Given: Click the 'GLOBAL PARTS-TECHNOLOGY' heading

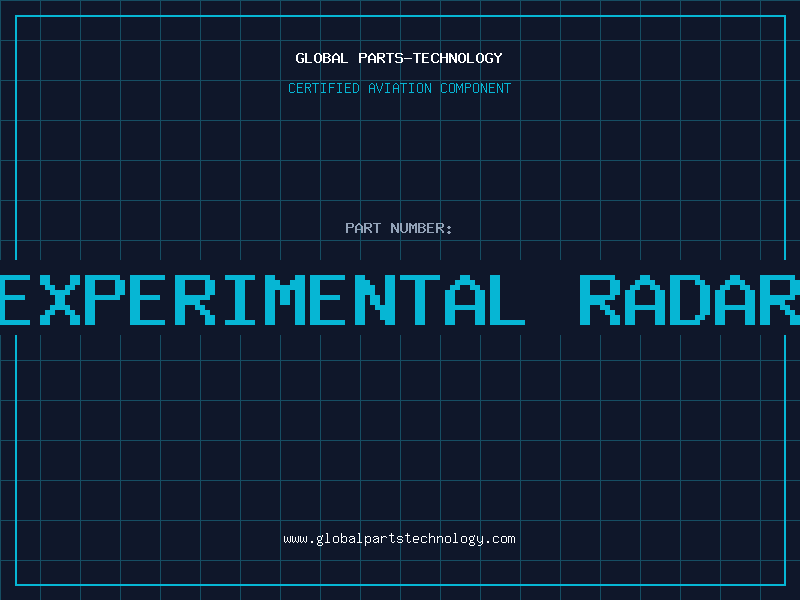Looking at the screenshot, I should click(399, 59).
